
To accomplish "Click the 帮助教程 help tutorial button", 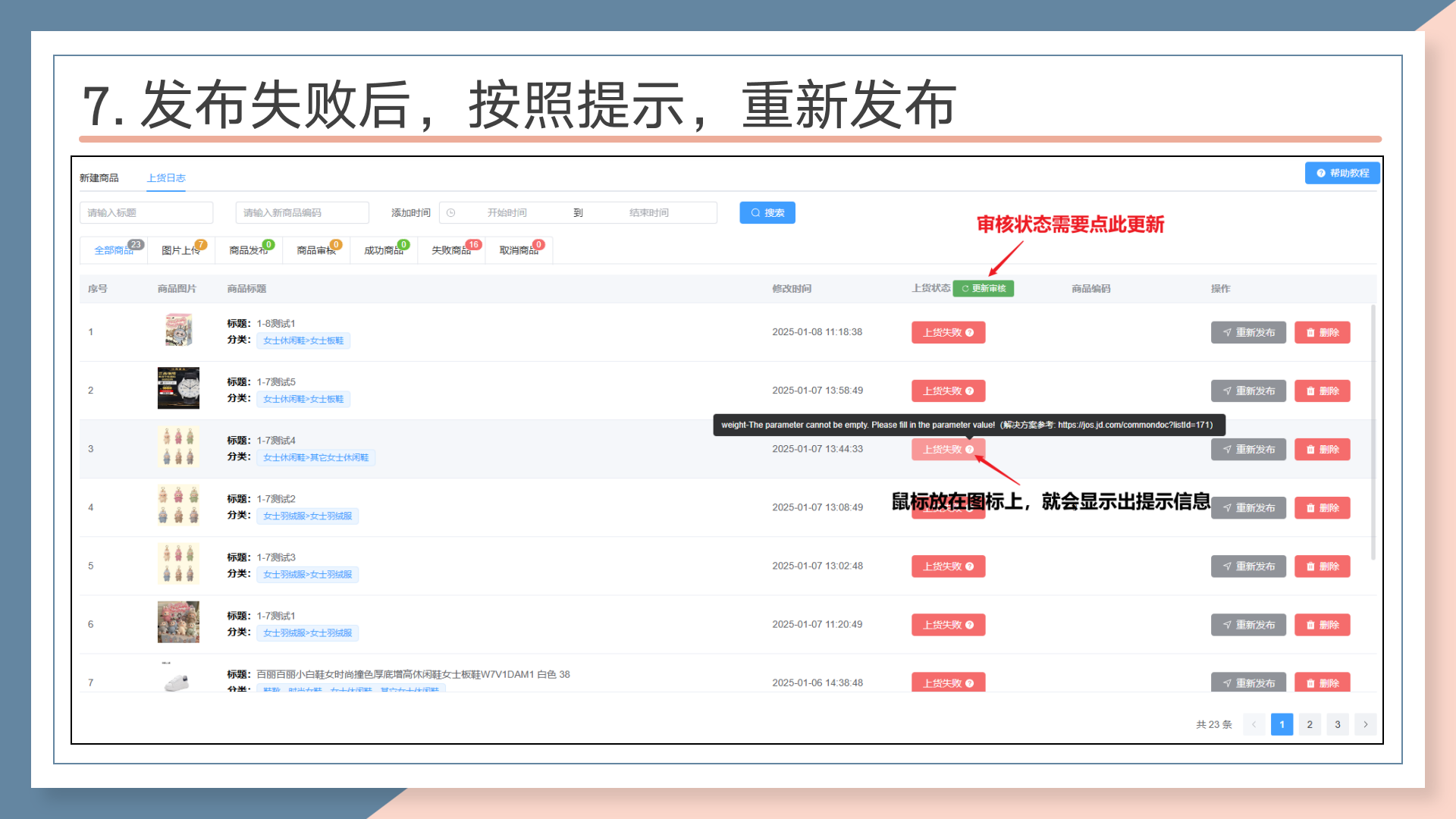I will click(x=1341, y=174).
